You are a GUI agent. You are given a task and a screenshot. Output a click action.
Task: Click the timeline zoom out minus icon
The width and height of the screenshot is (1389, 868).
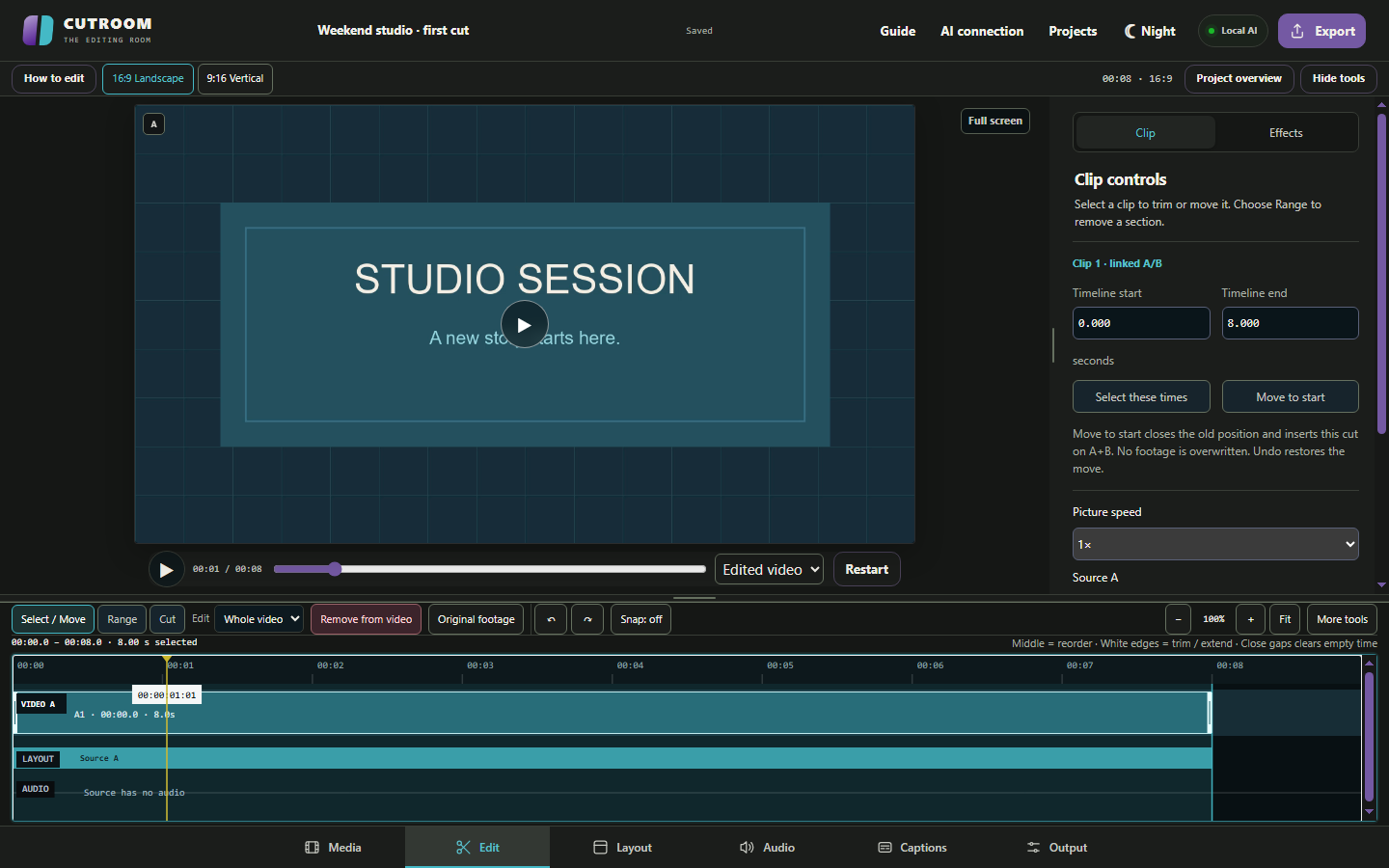coord(1178,619)
